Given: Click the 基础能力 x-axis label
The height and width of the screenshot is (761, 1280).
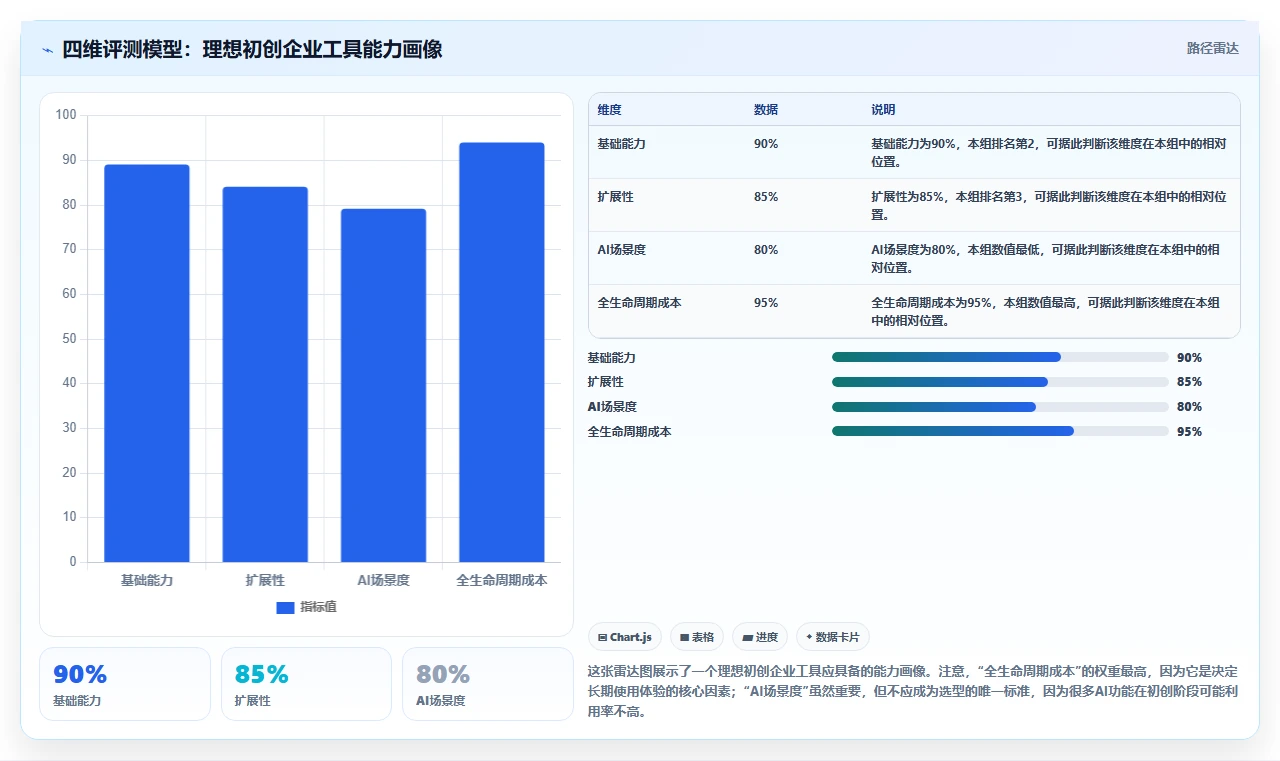Looking at the screenshot, I should pyautogui.click(x=147, y=580).
